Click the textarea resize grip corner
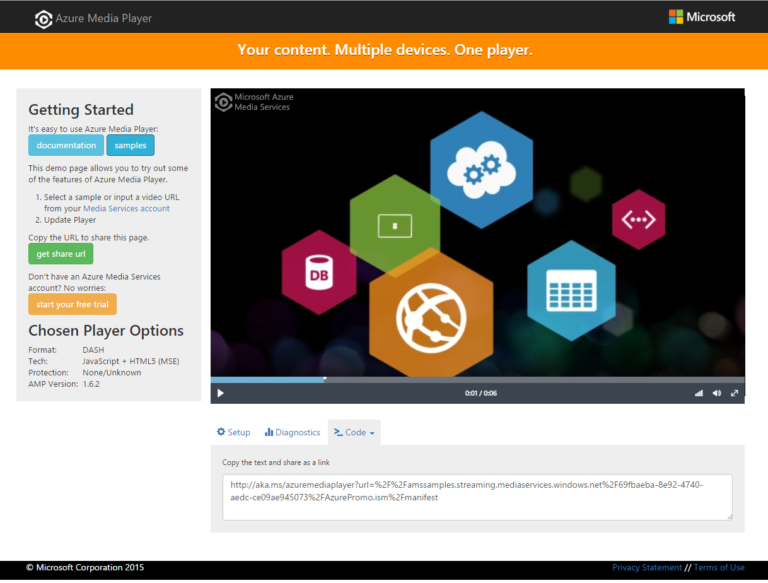This screenshot has height=583, width=768. click(x=729, y=516)
